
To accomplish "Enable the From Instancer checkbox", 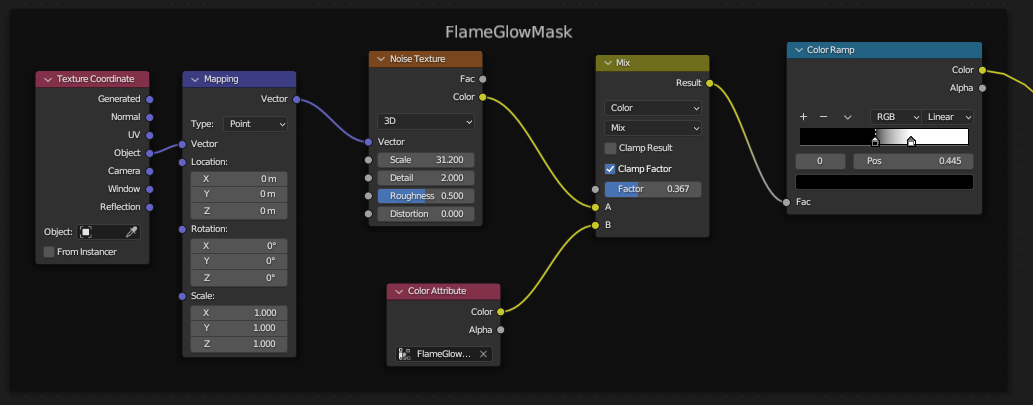I will 50,251.
